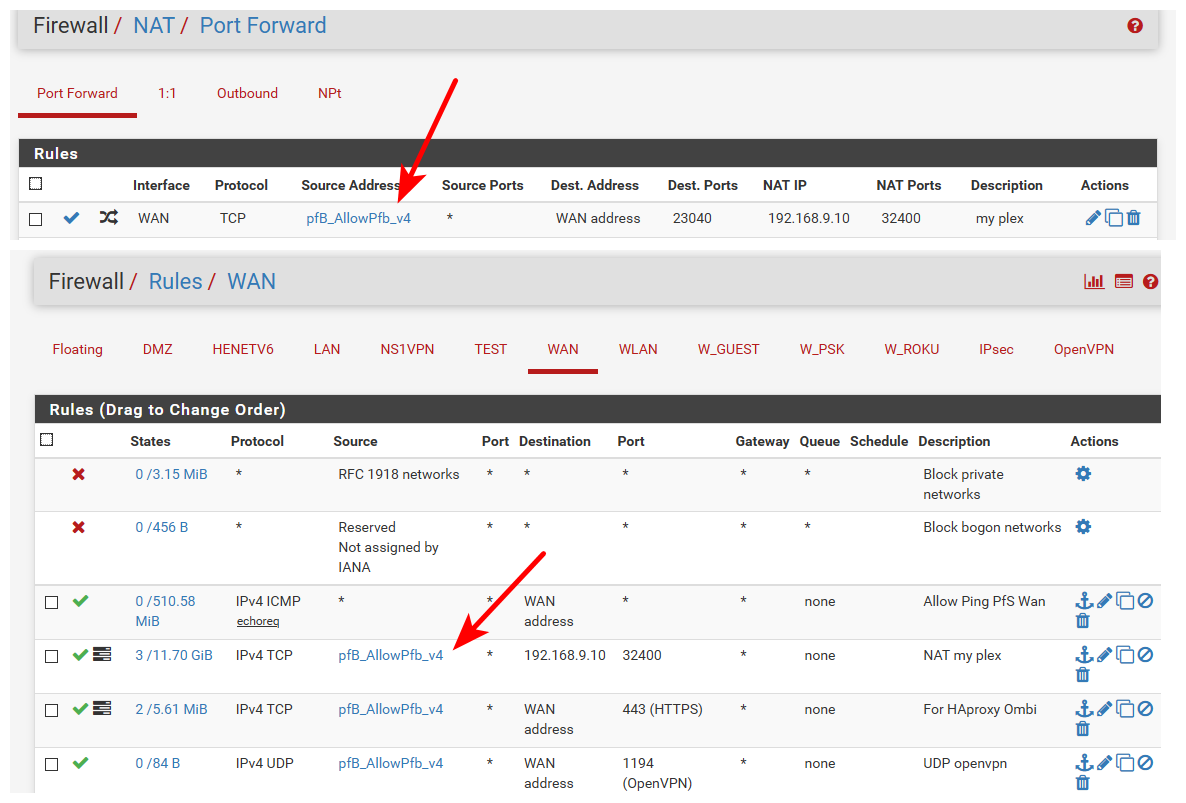Click the WAN breadcrumb link
The height and width of the screenshot is (803, 1186).
point(252,281)
